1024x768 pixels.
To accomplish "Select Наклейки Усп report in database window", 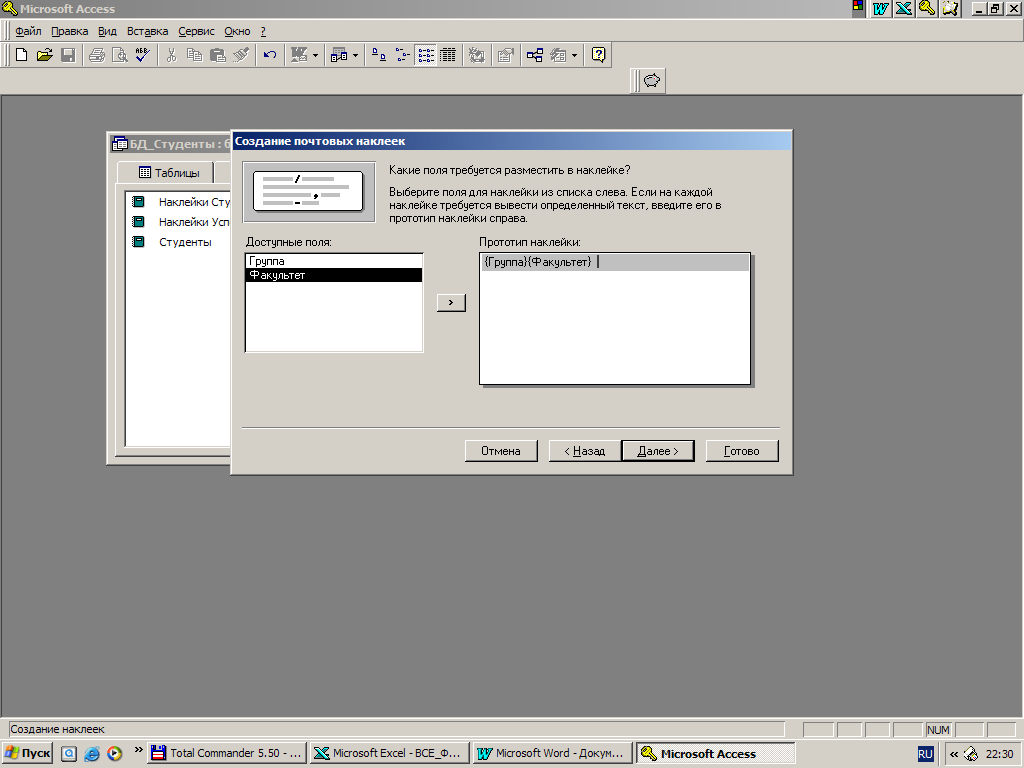I will coord(180,222).
